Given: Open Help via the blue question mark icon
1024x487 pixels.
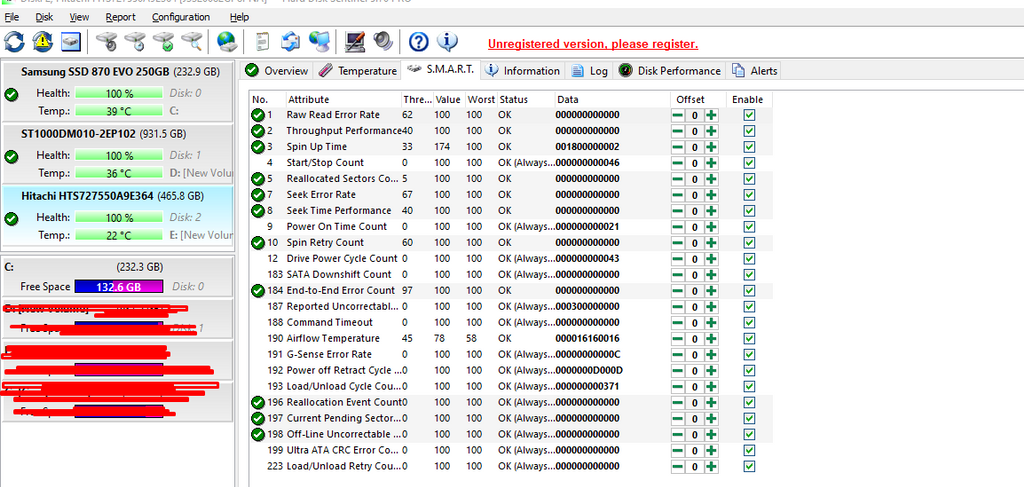Looking at the screenshot, I should pyautogui.click(x=419, y=42).
